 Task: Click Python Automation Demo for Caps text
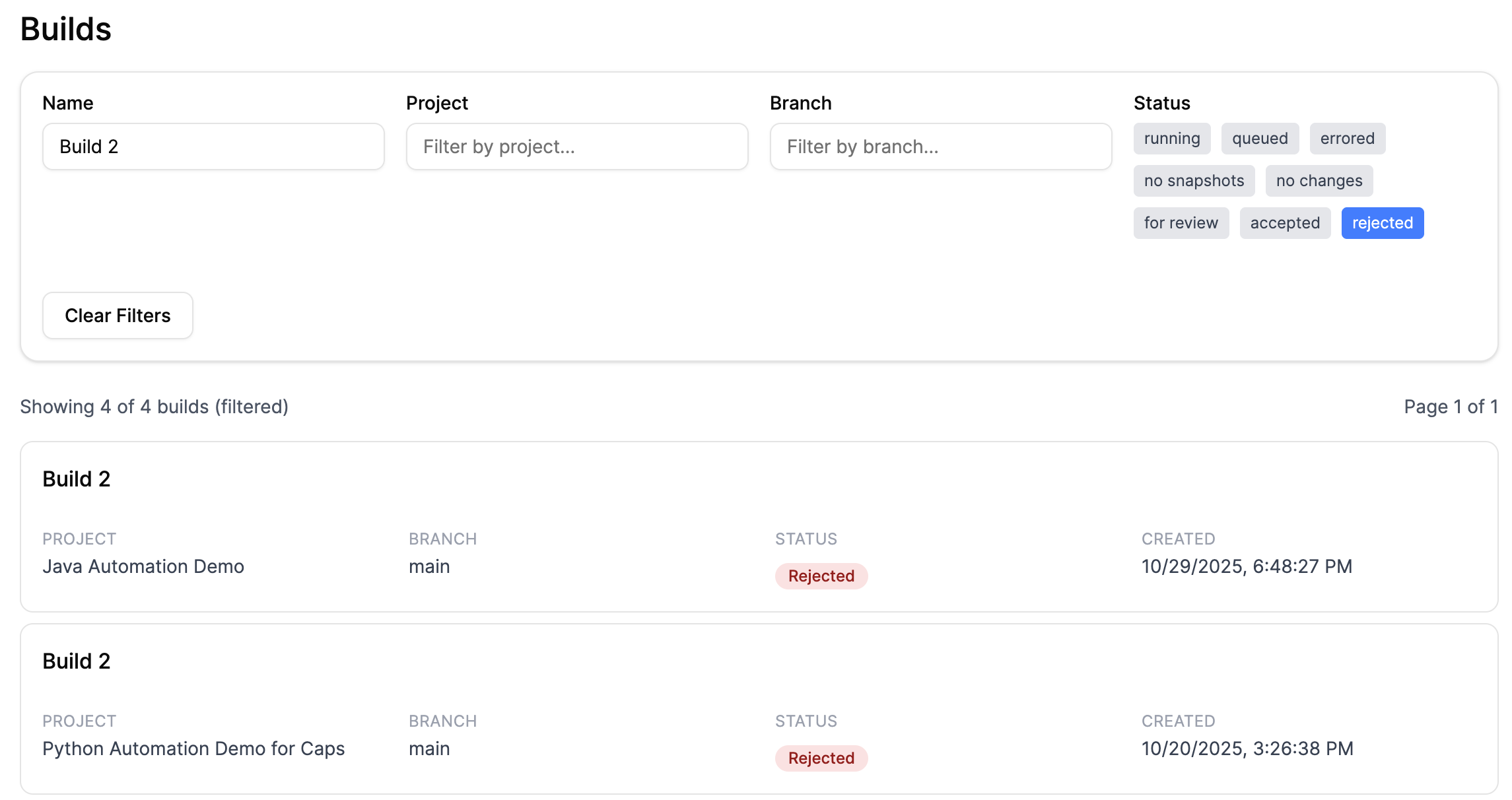(193, 749)
